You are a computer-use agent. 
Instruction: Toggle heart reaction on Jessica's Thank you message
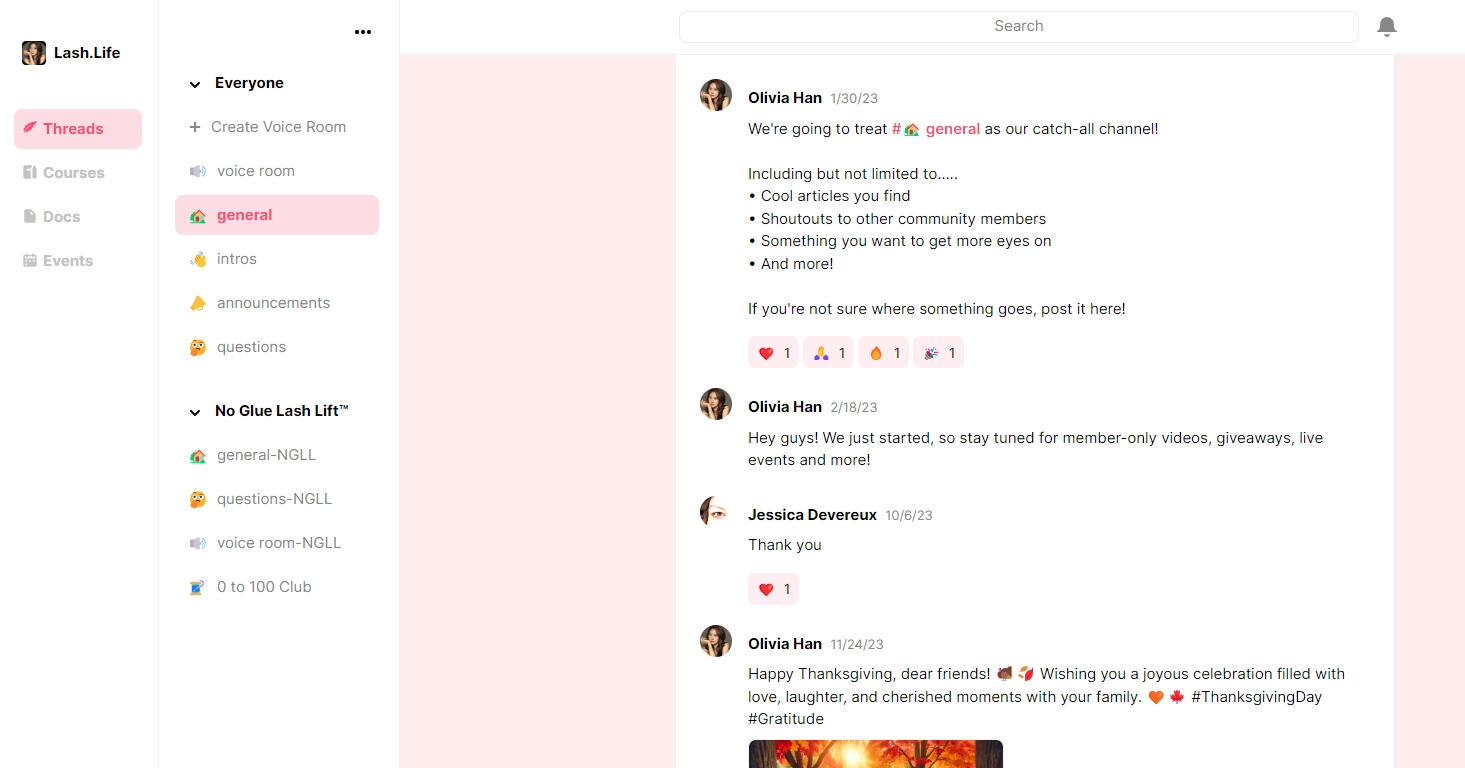coord(773,589)
